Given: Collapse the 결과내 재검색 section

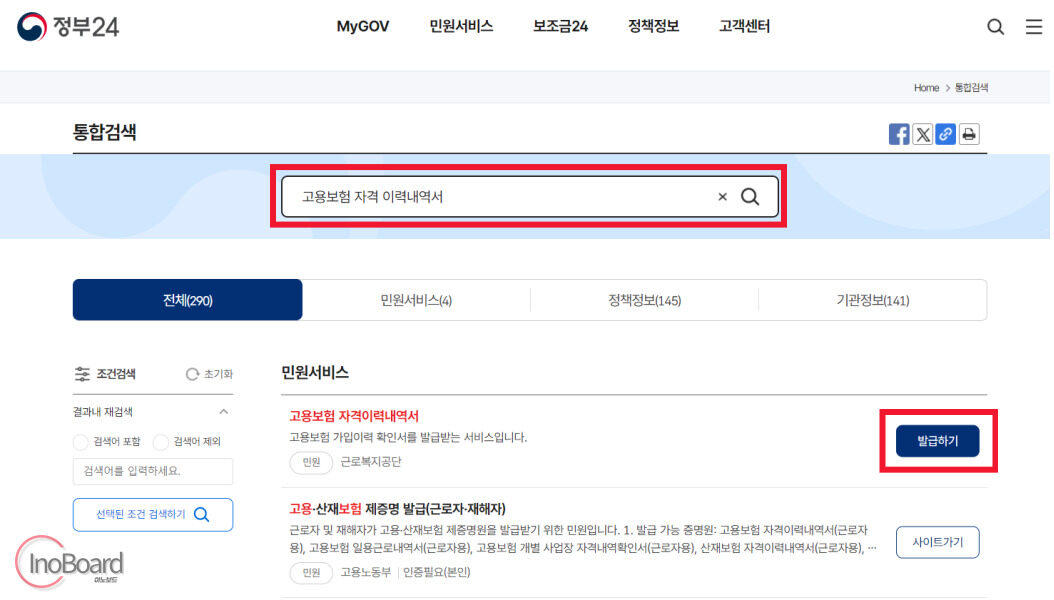Looking at the screenshot, I should [224, 411].
